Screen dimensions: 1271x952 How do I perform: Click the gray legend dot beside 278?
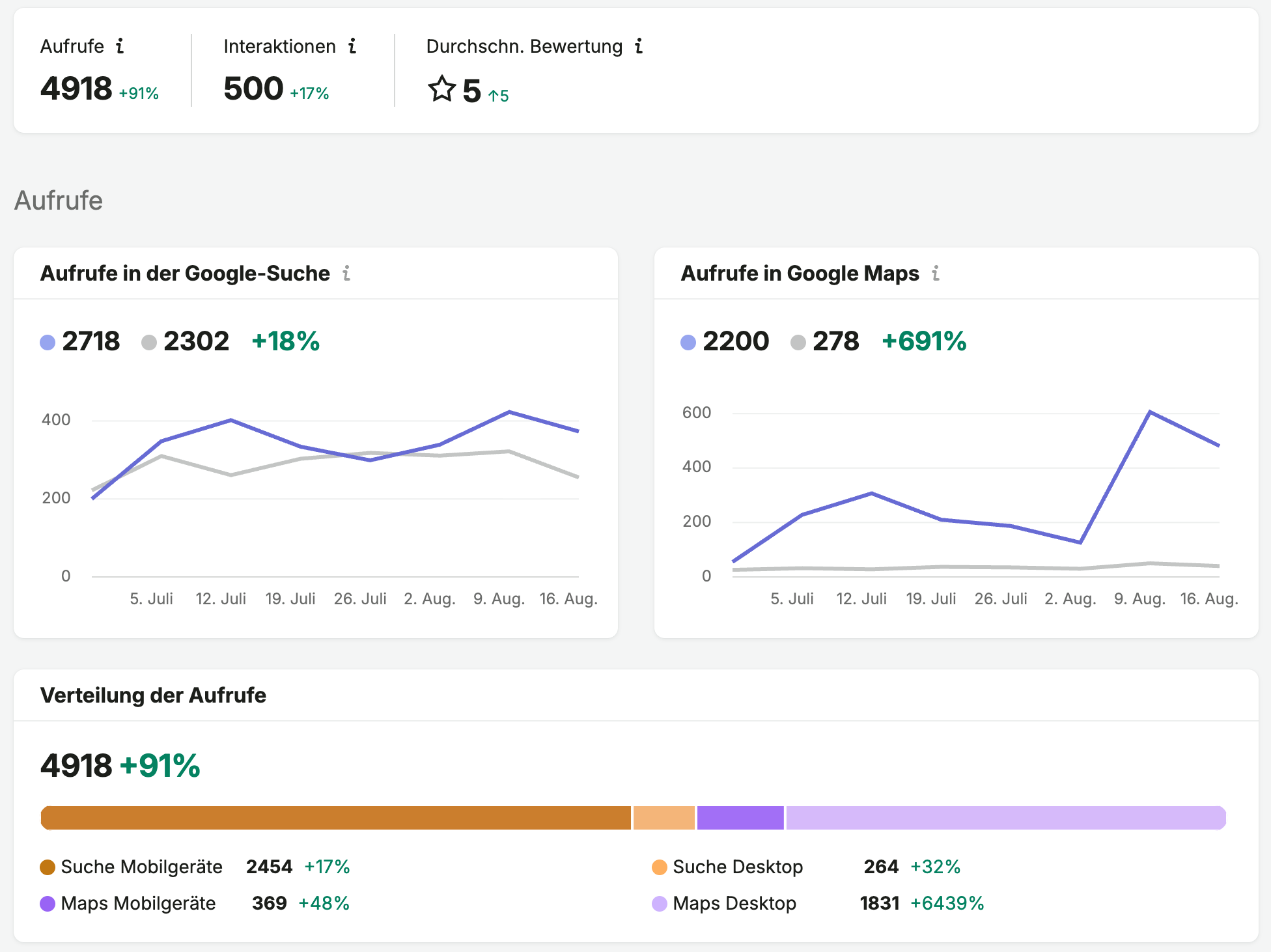(x=798, y=343)
